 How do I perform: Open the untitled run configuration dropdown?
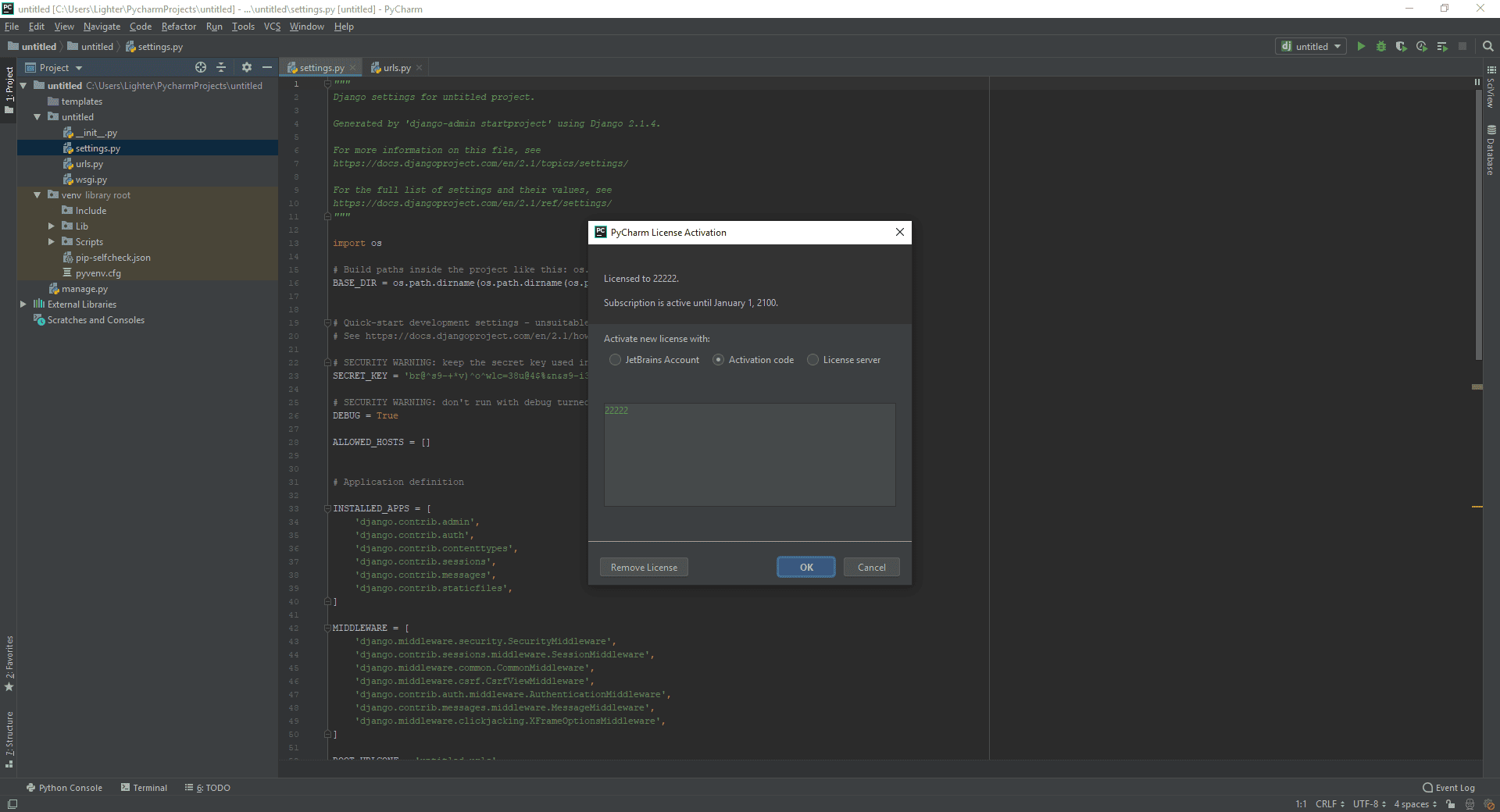1311,47
